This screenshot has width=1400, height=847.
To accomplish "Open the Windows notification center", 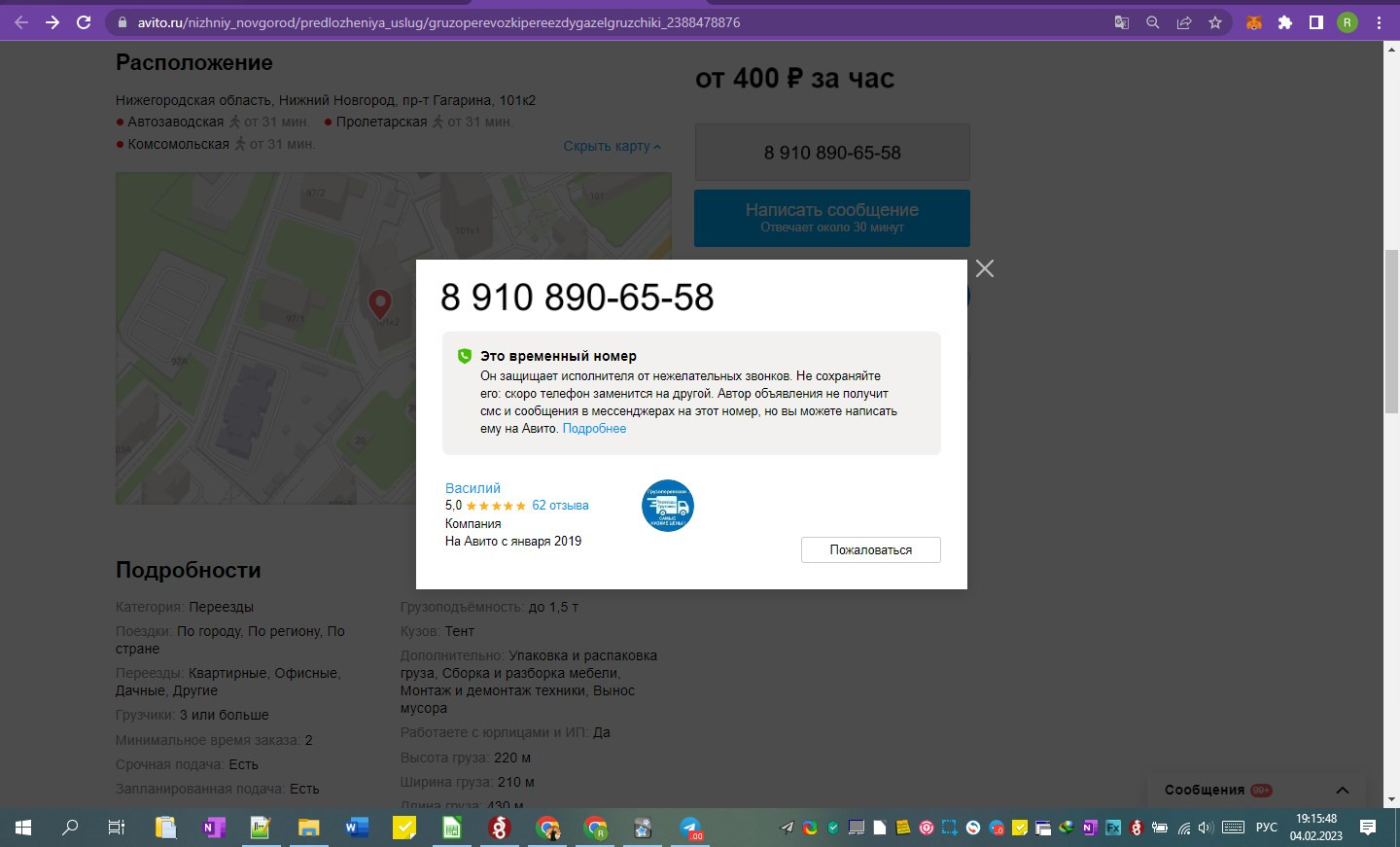I will [x=1368, y=828].
